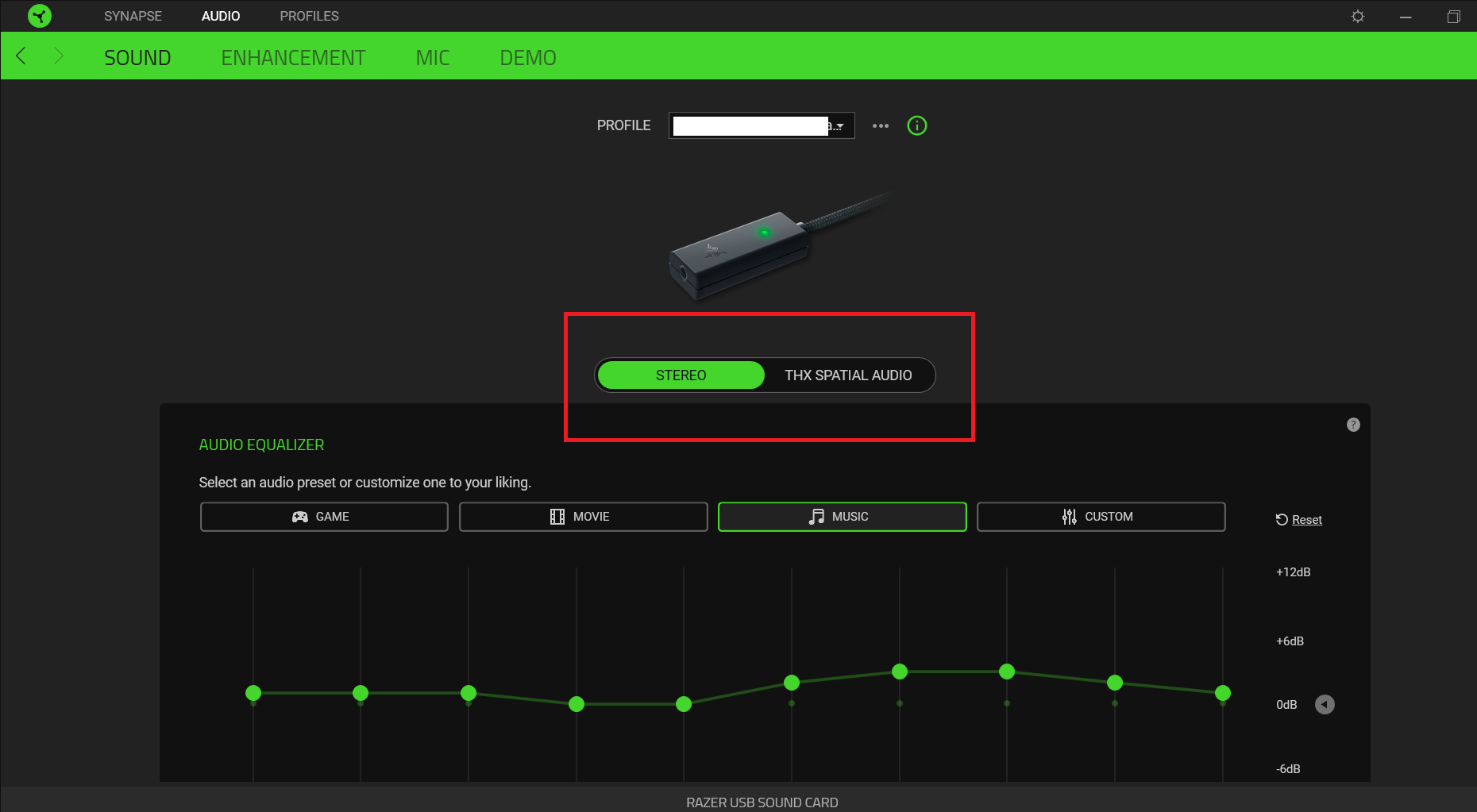Switch to the Enhancement tab

293,58
